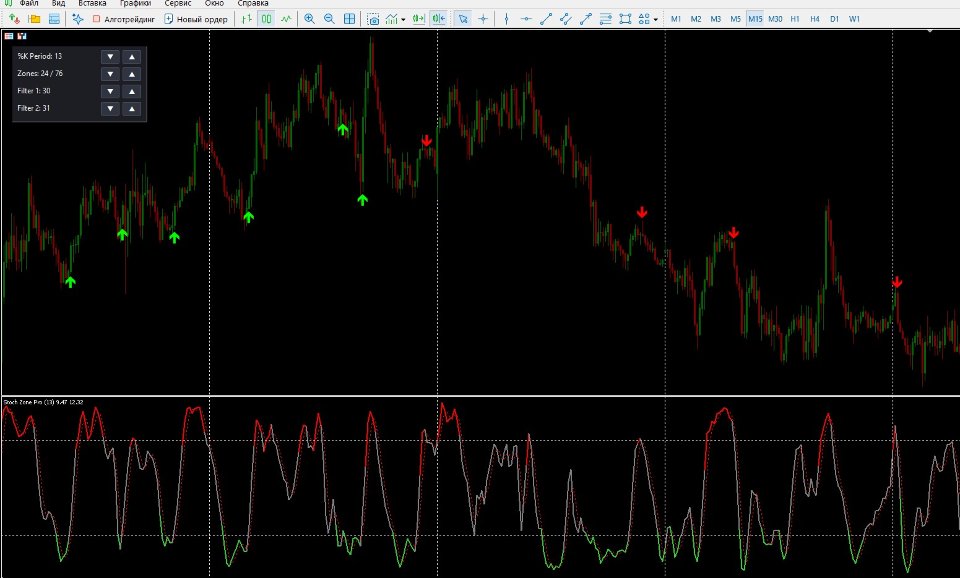Arrange charts as tiled grid

(349, 19)
